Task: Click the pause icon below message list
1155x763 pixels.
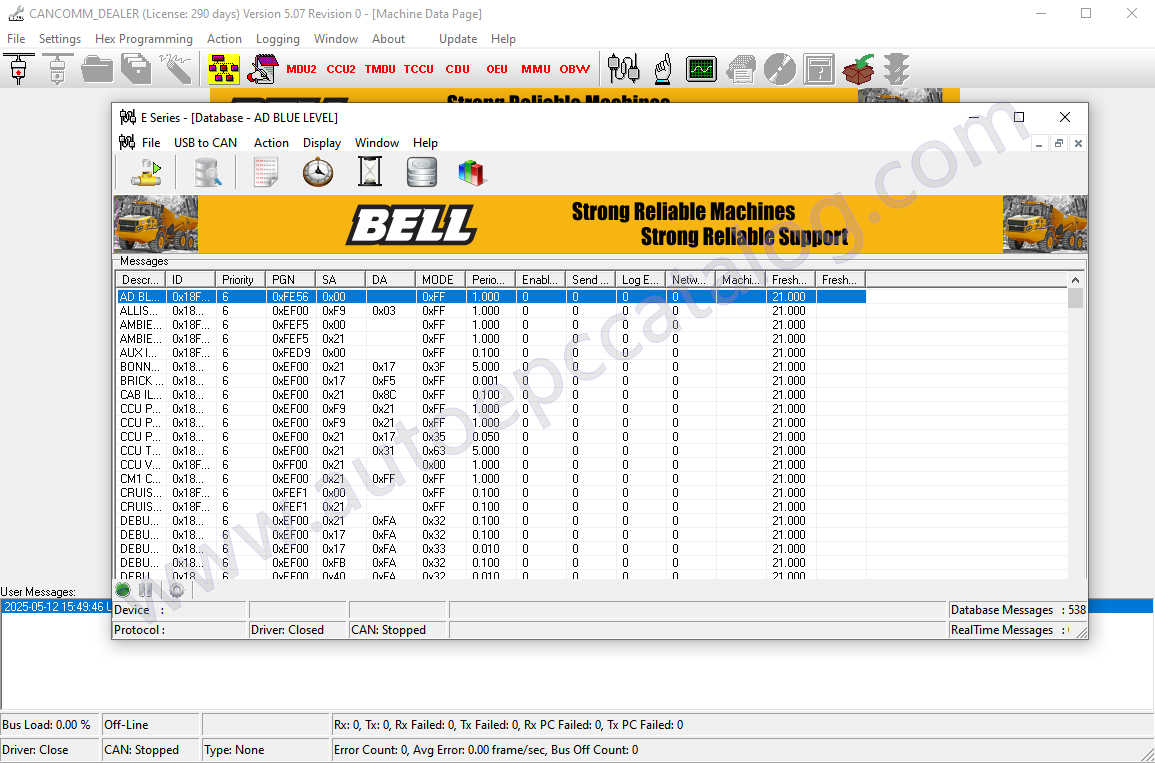Action: (146, 590)
